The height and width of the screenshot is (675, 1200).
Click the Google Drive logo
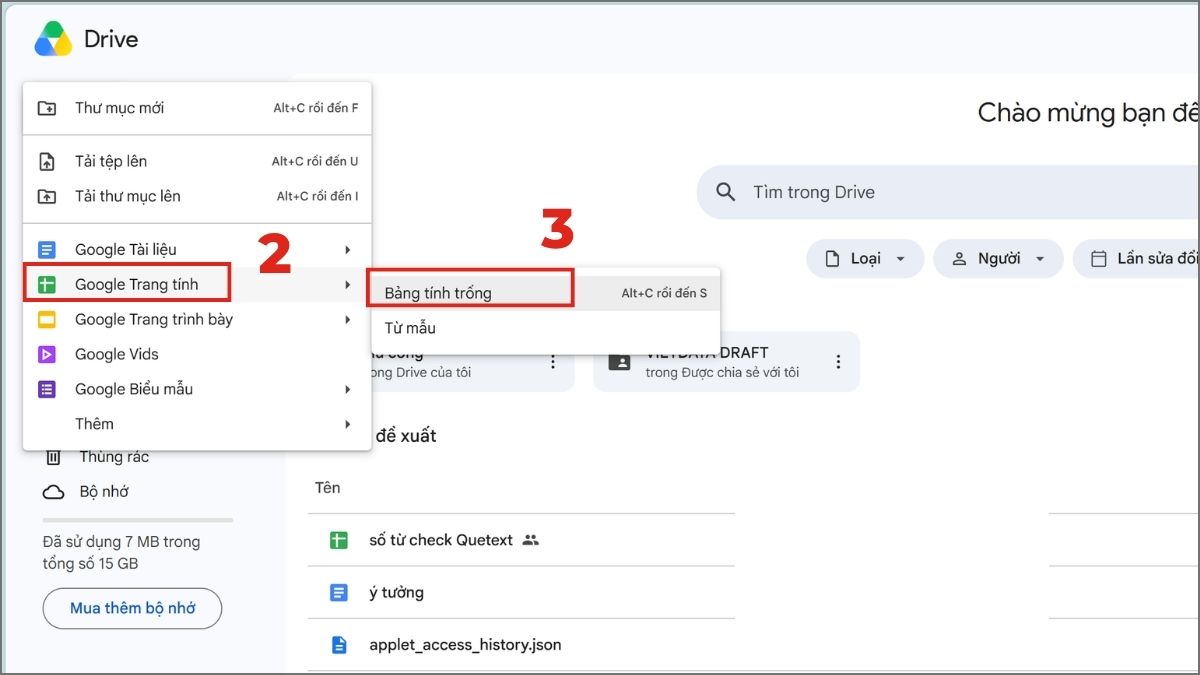coord(53,39)
